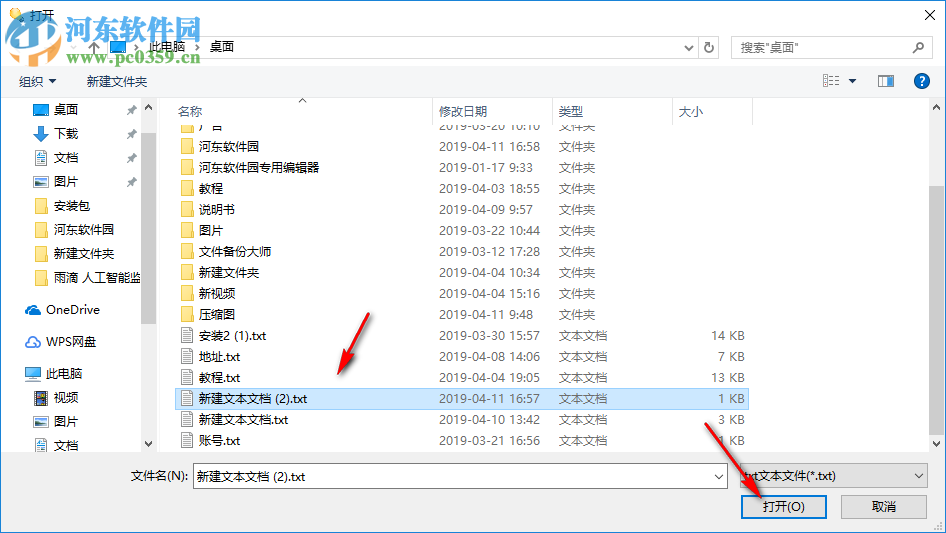Viewport: 946px width, 533px height.
Task: Select pinned 图片 in quick access
Action: (66, 182)
